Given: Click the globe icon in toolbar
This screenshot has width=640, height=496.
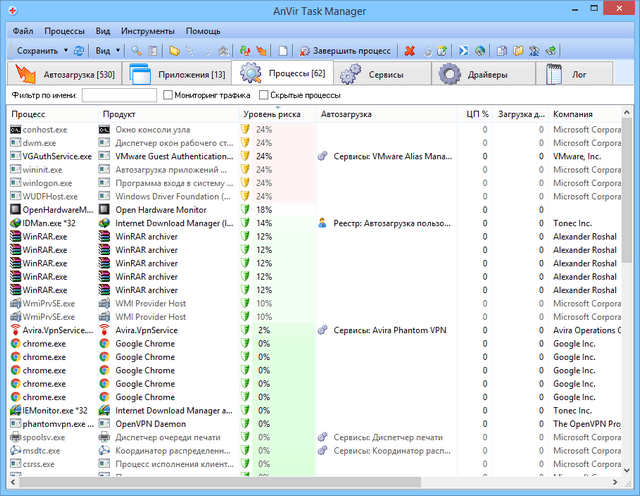Looking at the screenshot, I should (480, 50).
